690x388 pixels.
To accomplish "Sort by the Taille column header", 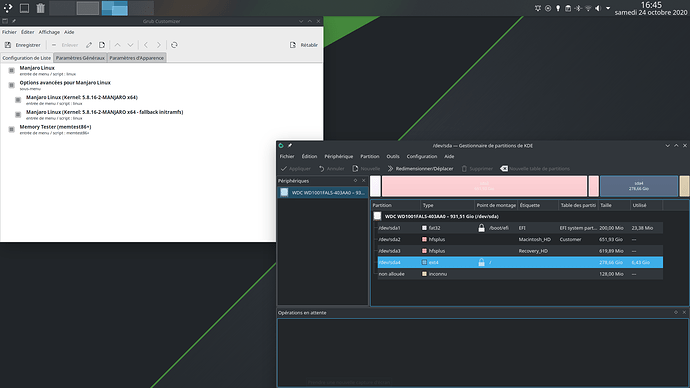I will click(x=614, y=205).
